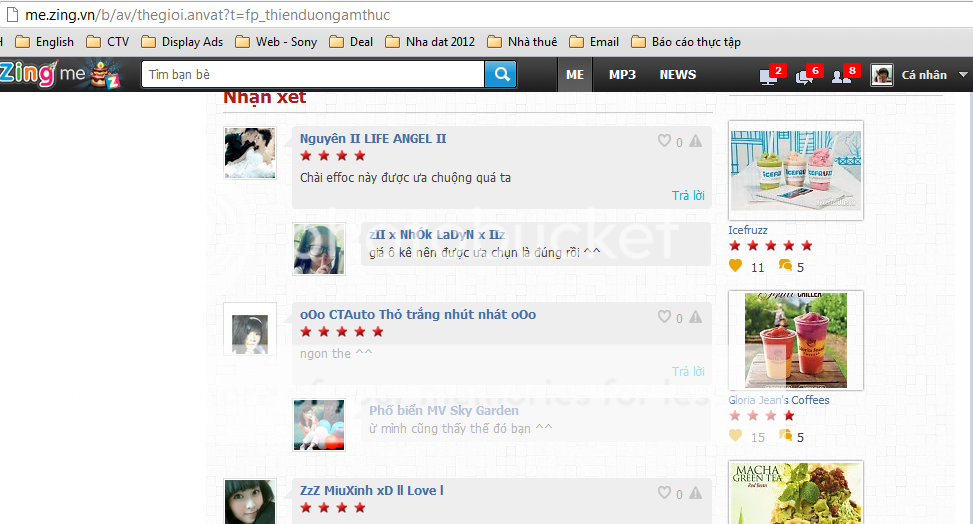Screen dimensions: 973x524
Task: Click the Zing Me logo
Action: tap(58, 75)
